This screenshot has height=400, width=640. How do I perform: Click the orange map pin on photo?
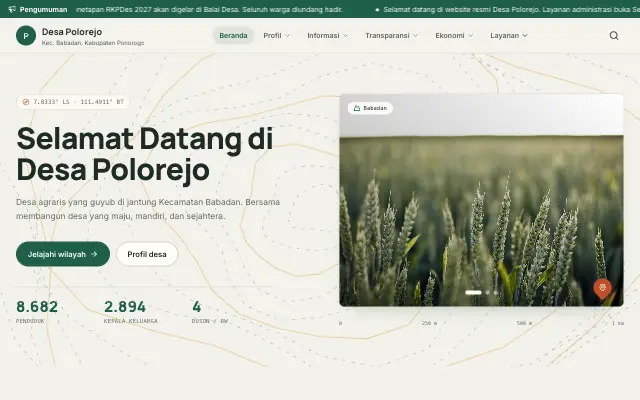(602, 289)
